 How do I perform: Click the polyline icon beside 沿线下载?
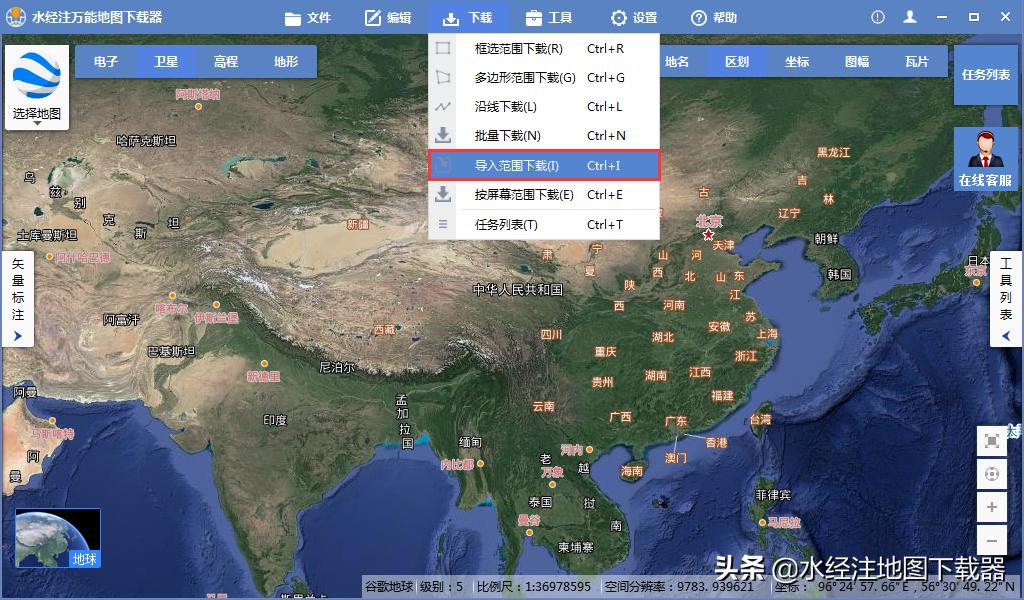pos(441,106)
